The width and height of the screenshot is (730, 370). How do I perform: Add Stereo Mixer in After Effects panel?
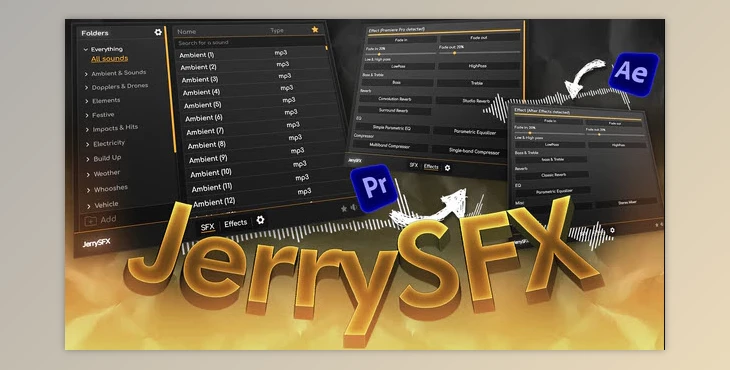pyautogui.click(x=627, y=202)
